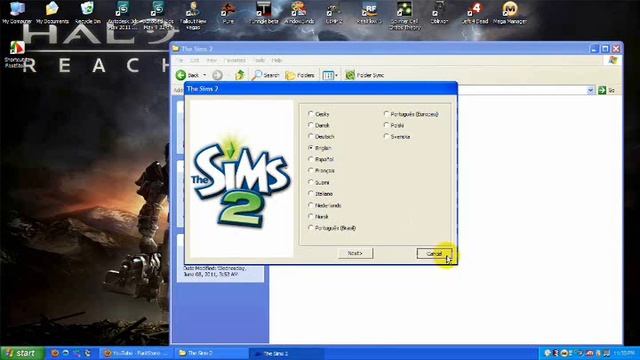Open the Help menu in Explorer
The image size is (640, 360).
277,60
